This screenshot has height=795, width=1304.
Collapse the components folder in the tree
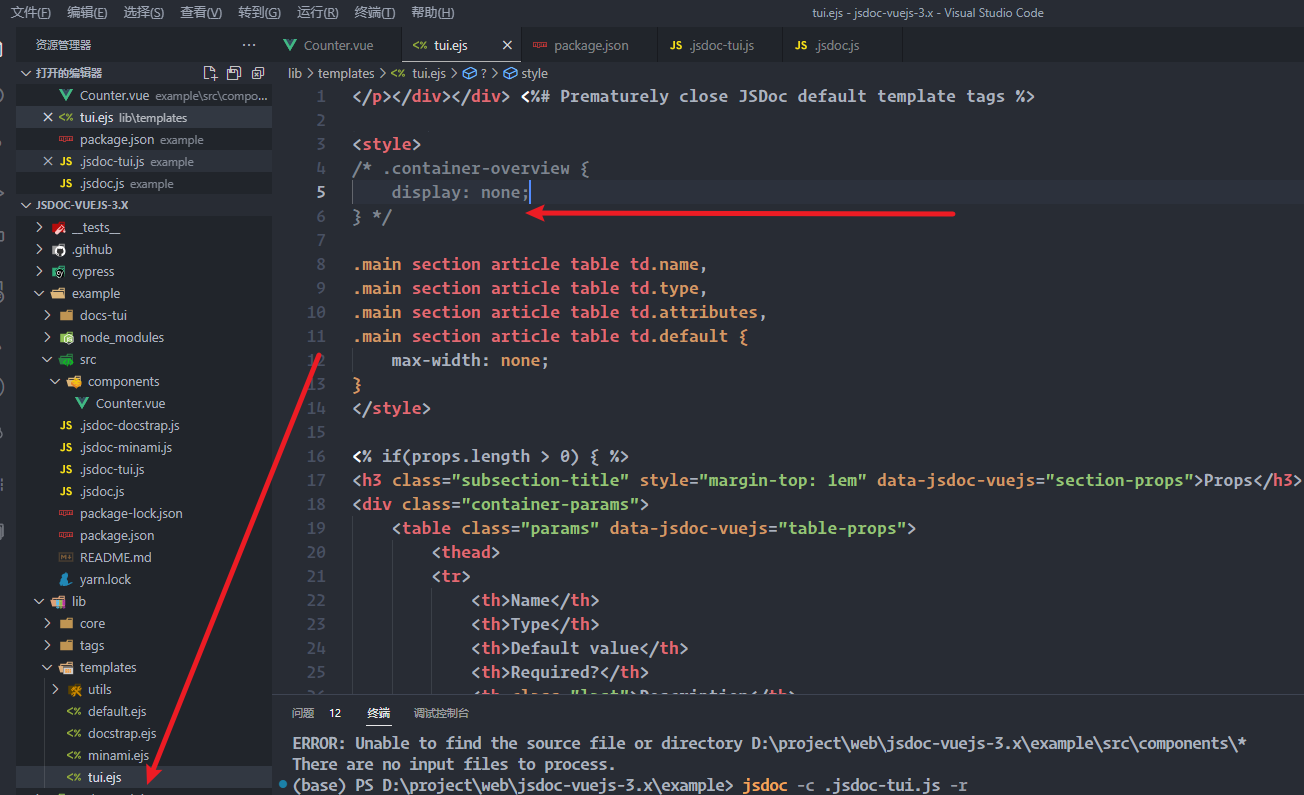click(55, 382)
